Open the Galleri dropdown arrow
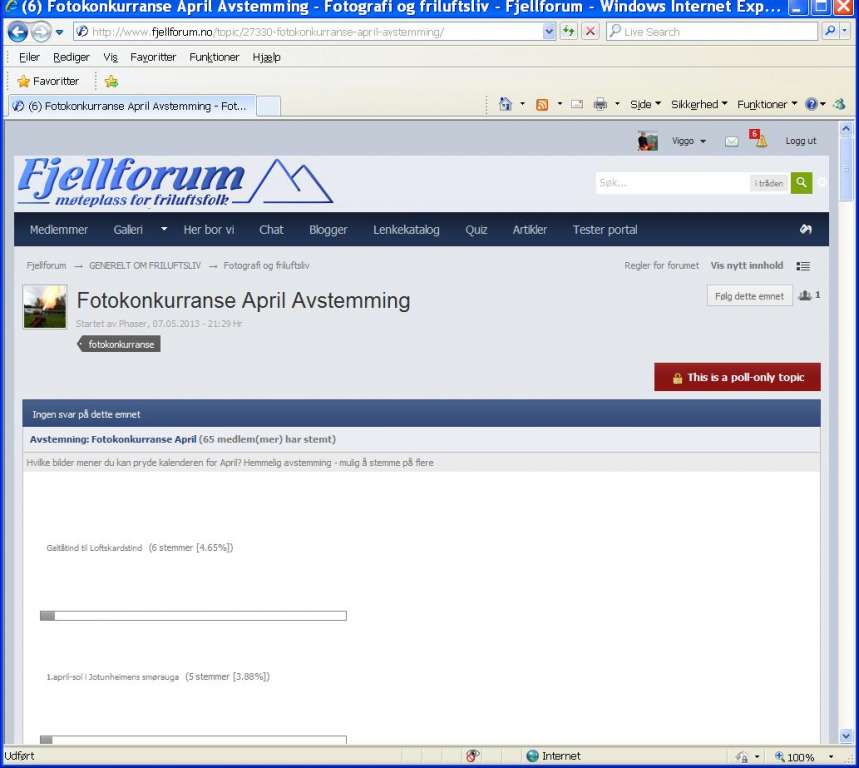This screenshot has height=768, width=859. pos(164,229)
